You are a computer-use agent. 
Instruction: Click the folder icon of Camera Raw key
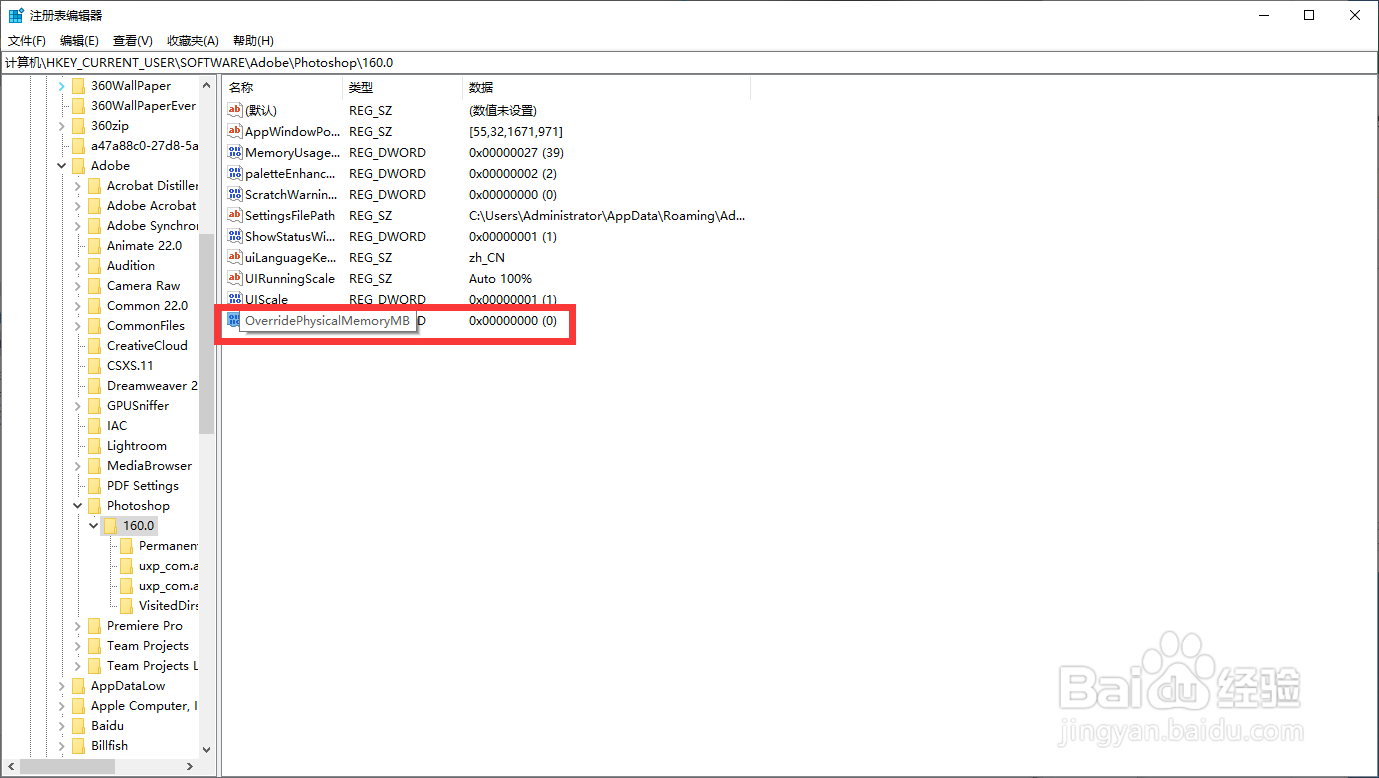[95, 285]
